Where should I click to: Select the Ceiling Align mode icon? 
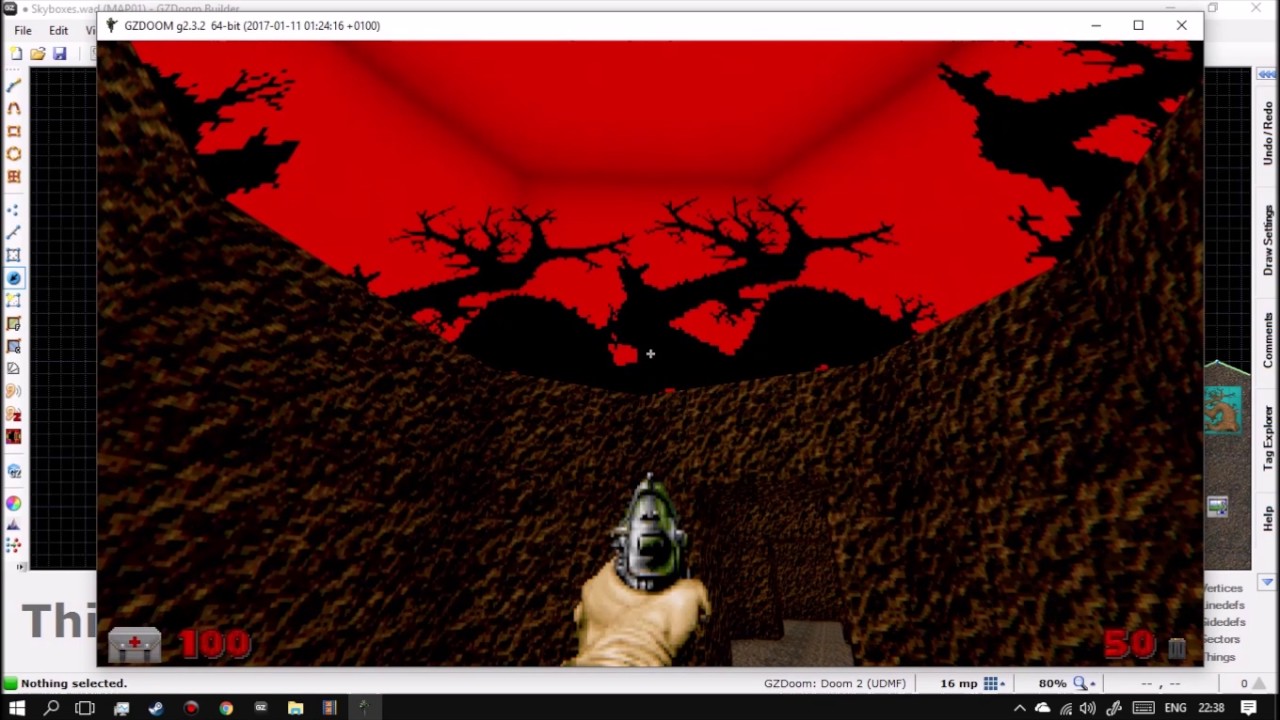click(x=14, y=346)
